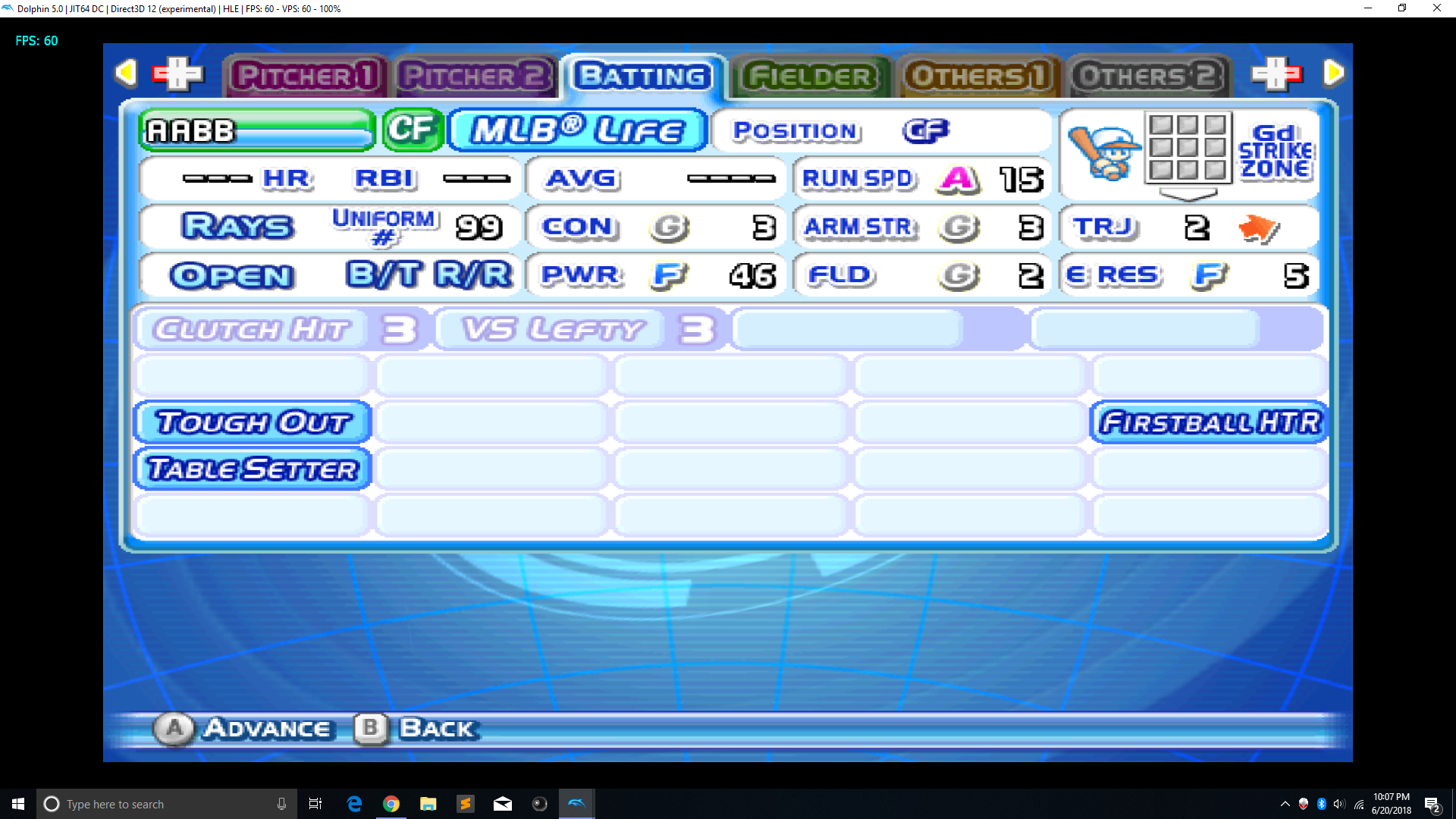Click the CF position badge next to the name
The image size is (1456, 819).
pos(413,130)
